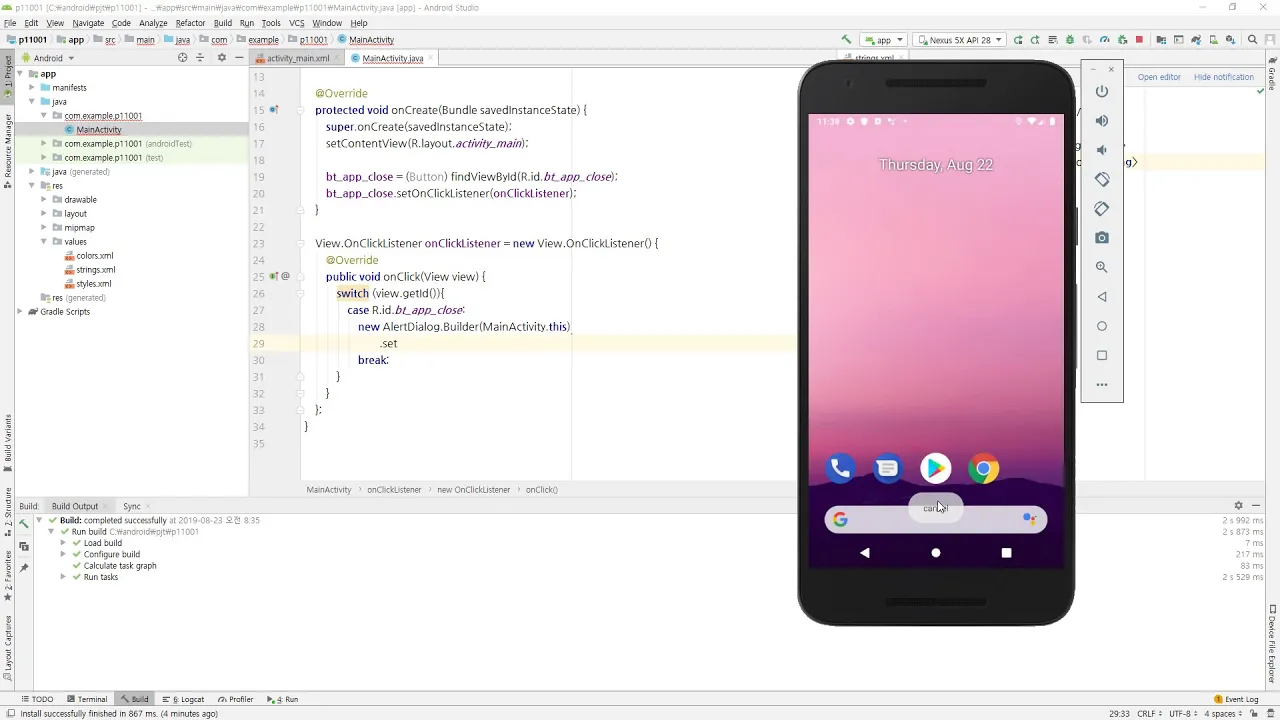Image resolution: width=1280 pixels, height=720 pixels.
Task: Click the Build panel settings gear icon
Action: (x=1238, y=506)
